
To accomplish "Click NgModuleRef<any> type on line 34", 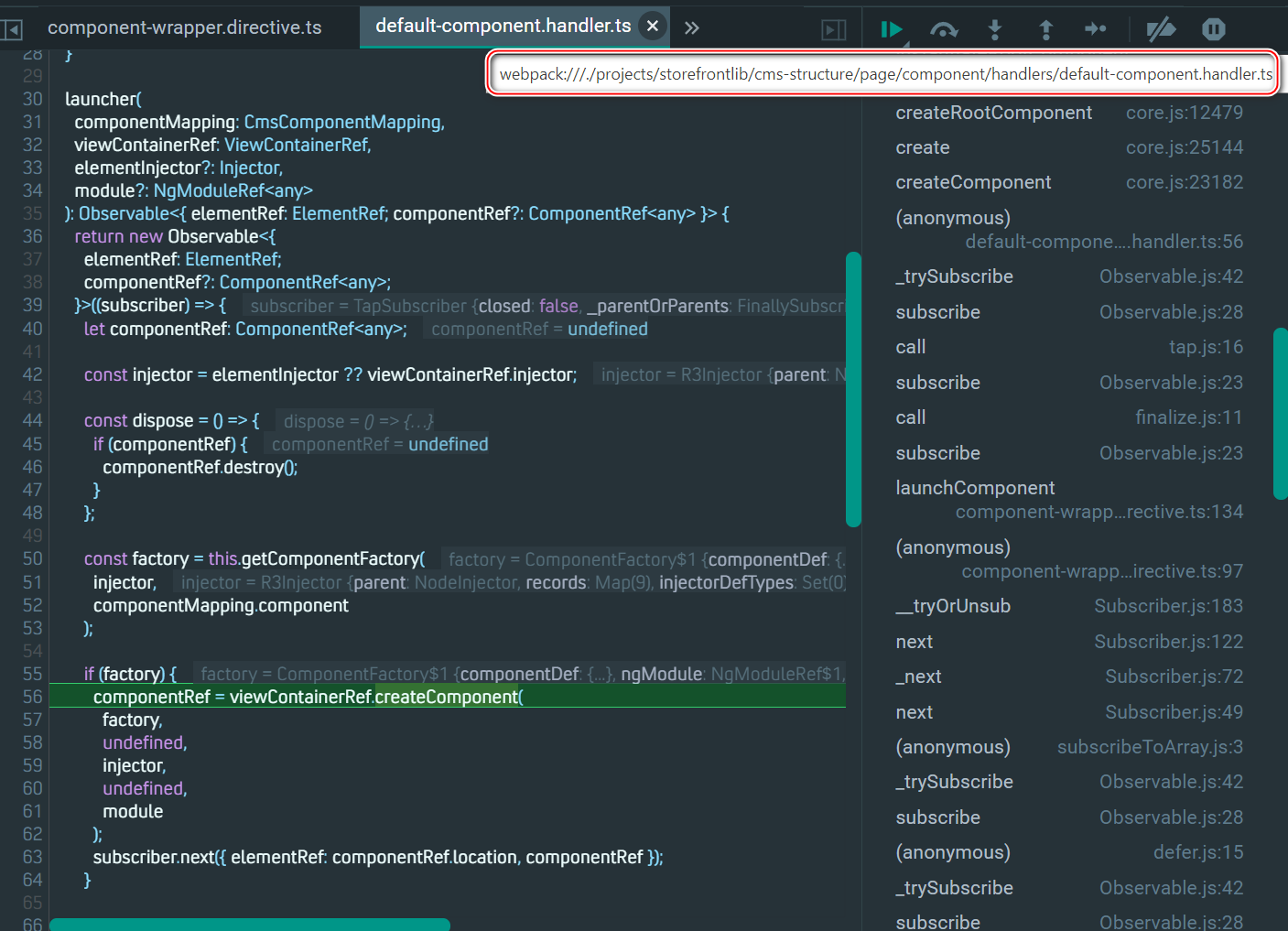I will tap(233, 190).
